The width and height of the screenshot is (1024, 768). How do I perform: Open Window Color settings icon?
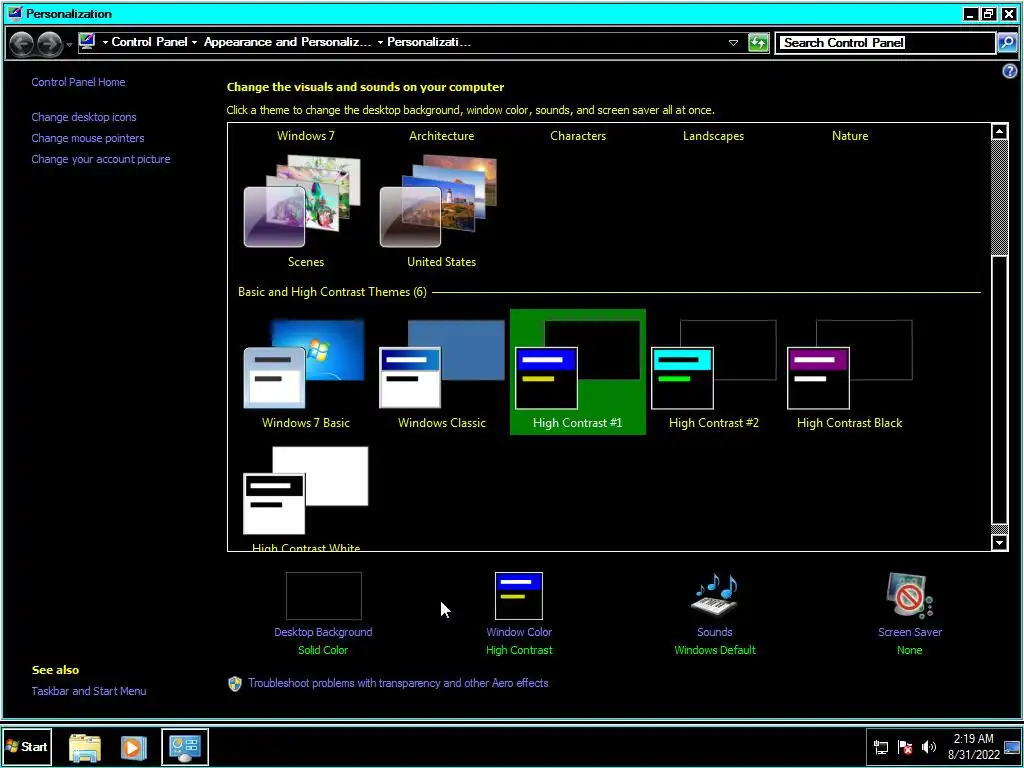click(x=519, y=596)
